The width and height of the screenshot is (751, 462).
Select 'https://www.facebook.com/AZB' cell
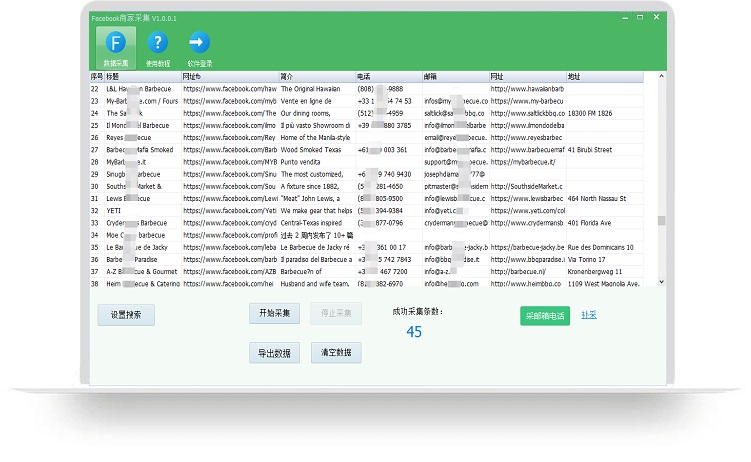(230, 272)
